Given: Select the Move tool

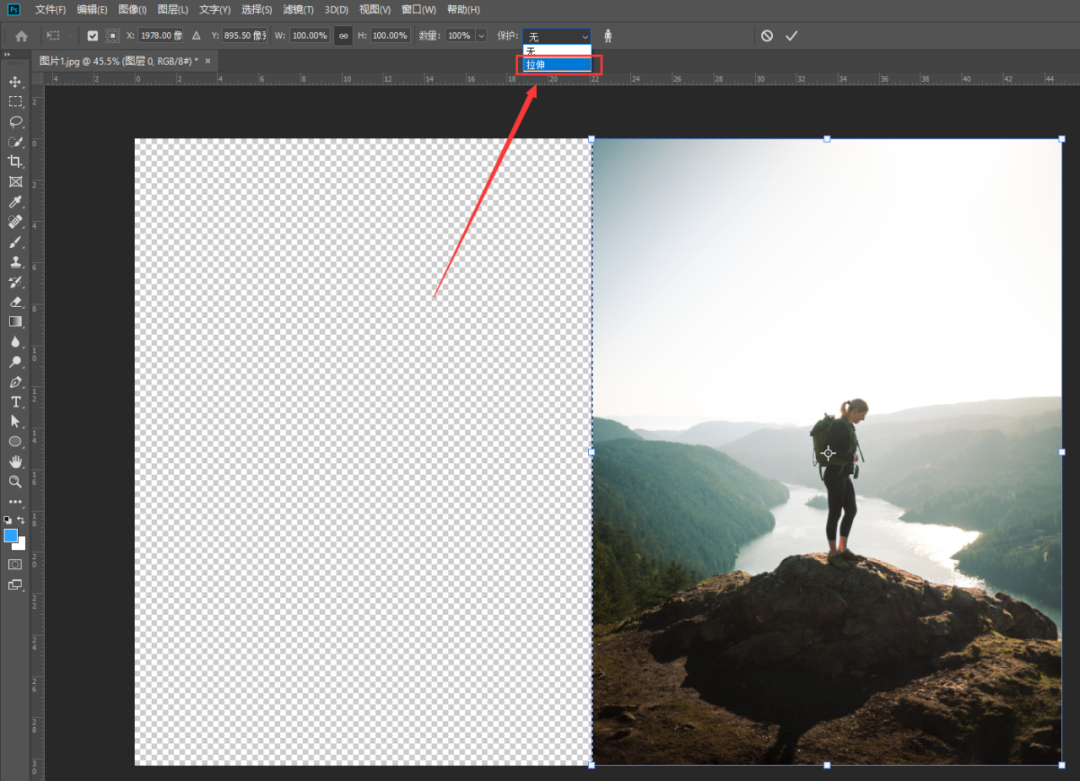Looking at the screenshot, I should click(15, 82).
